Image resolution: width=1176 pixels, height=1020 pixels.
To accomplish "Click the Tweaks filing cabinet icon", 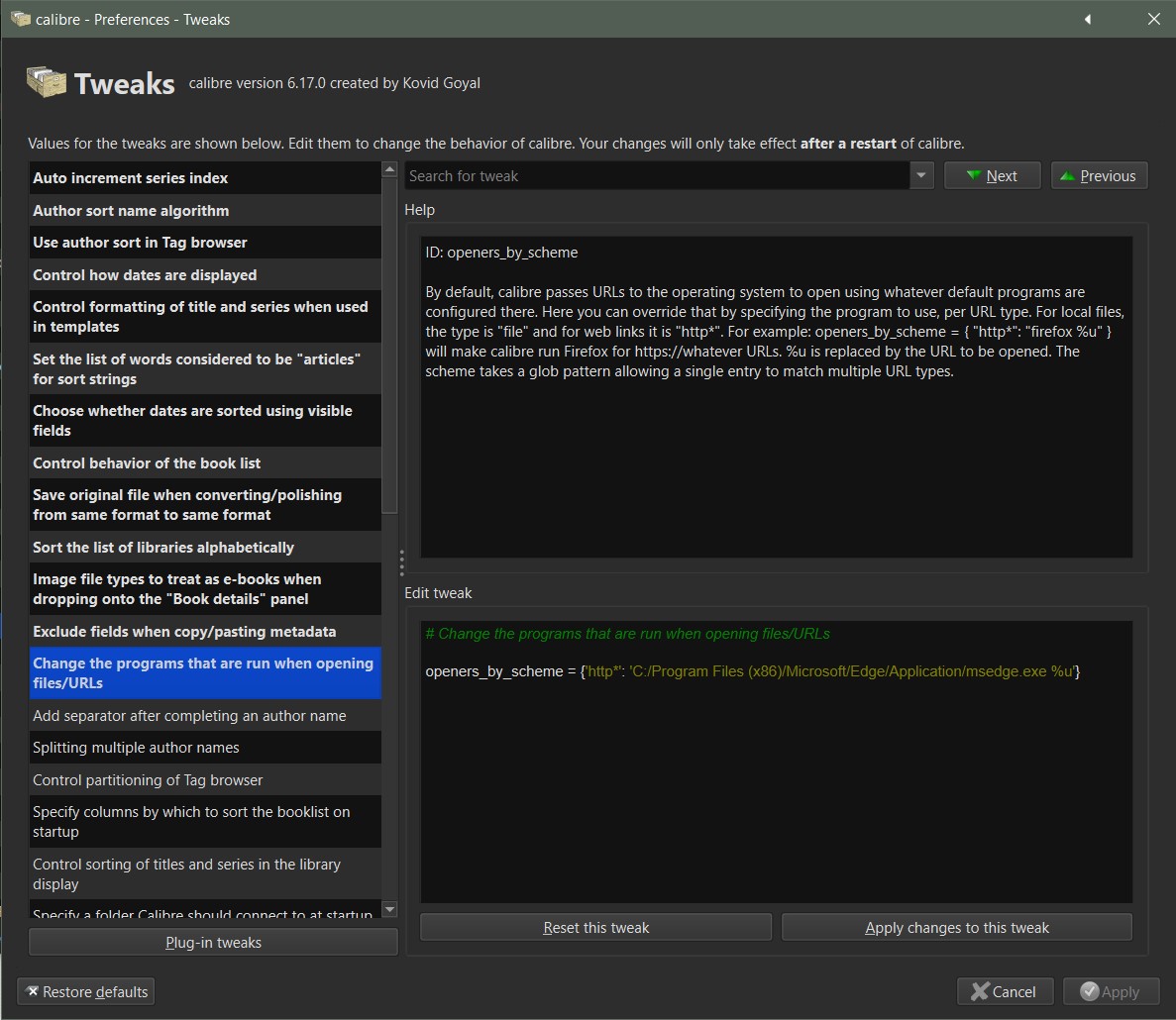I will (x=47, y=82).
